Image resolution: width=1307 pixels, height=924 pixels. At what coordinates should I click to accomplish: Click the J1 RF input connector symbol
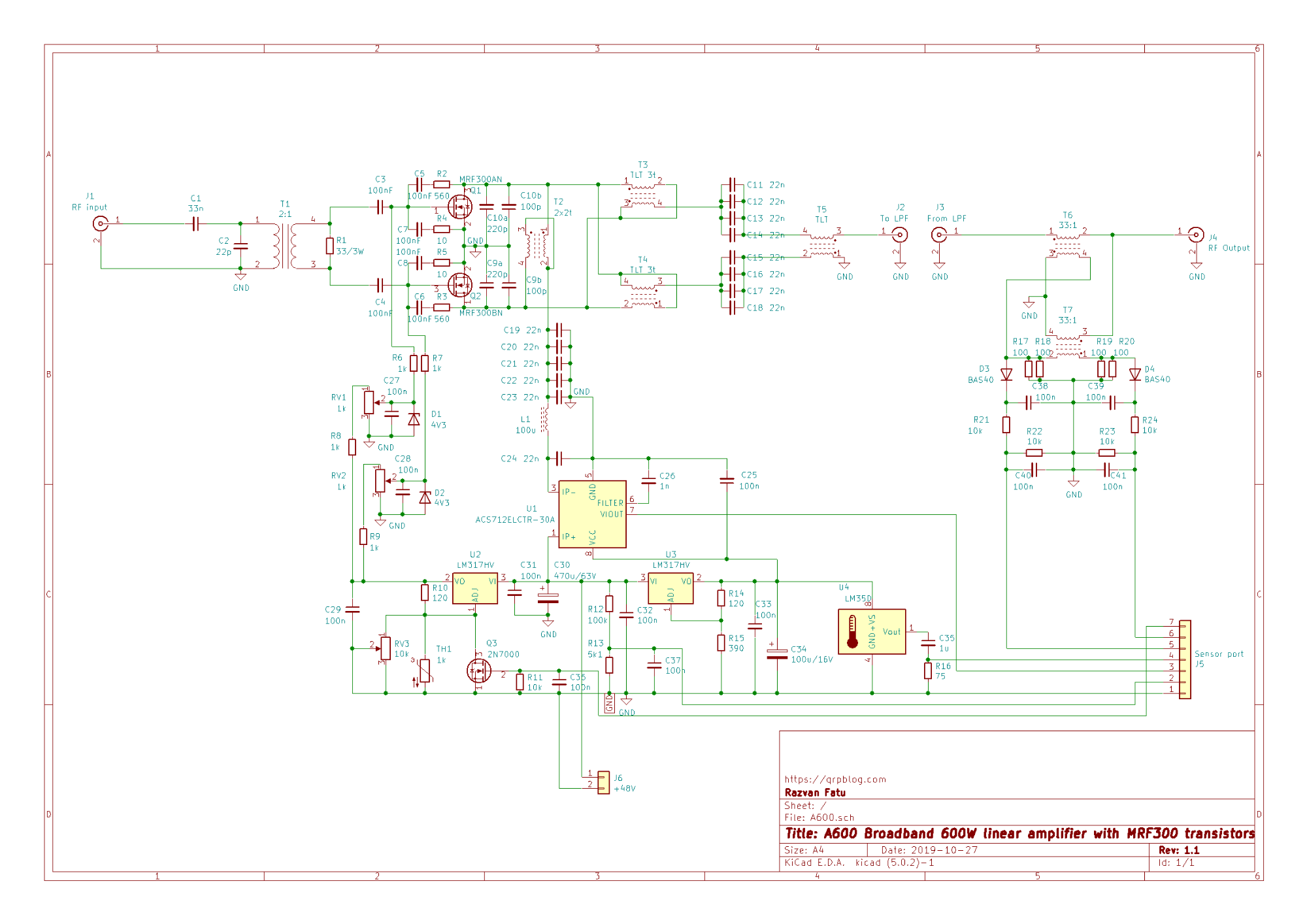pos(100,223)
